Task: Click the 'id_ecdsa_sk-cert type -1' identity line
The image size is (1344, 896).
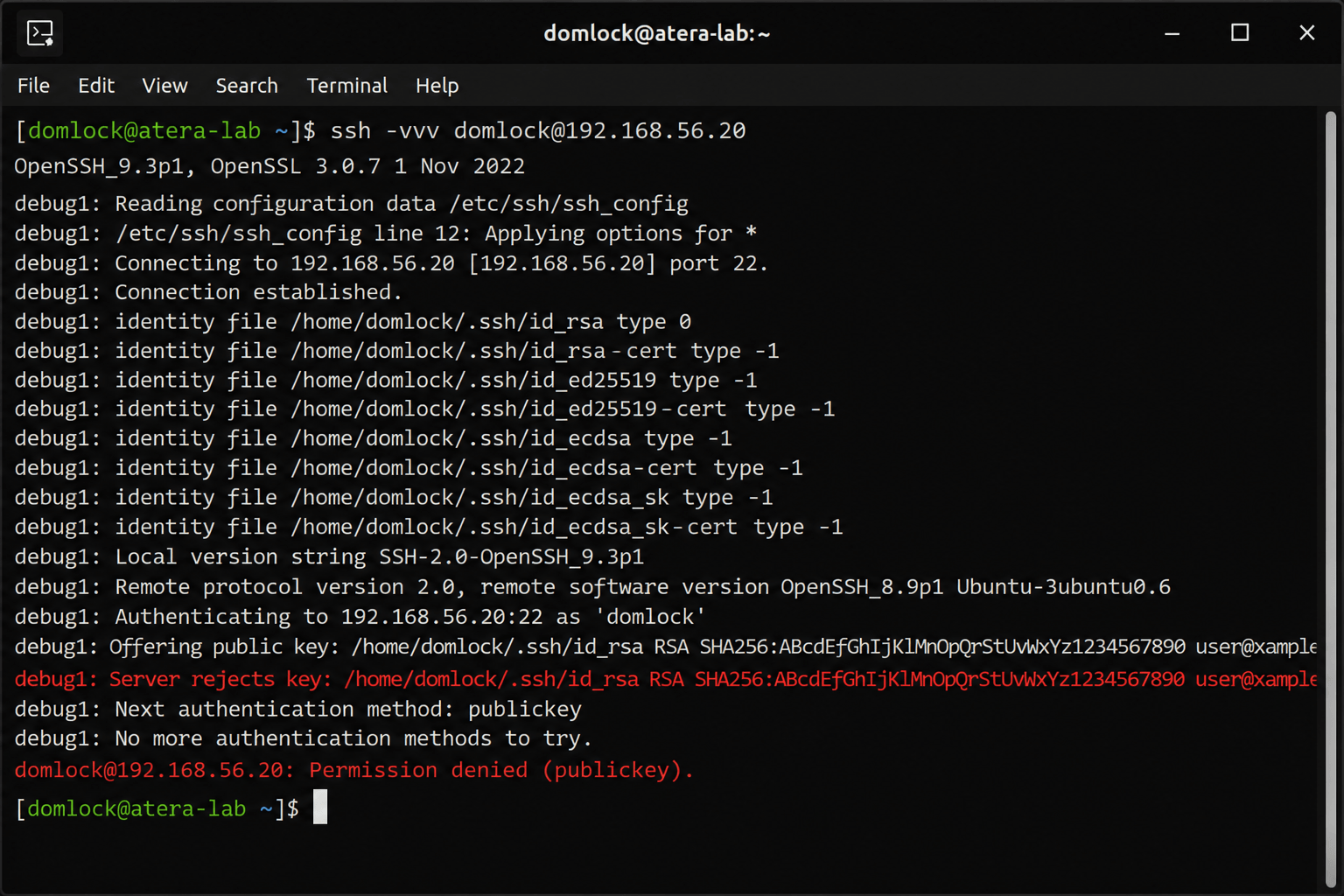Action: (429, 527)
